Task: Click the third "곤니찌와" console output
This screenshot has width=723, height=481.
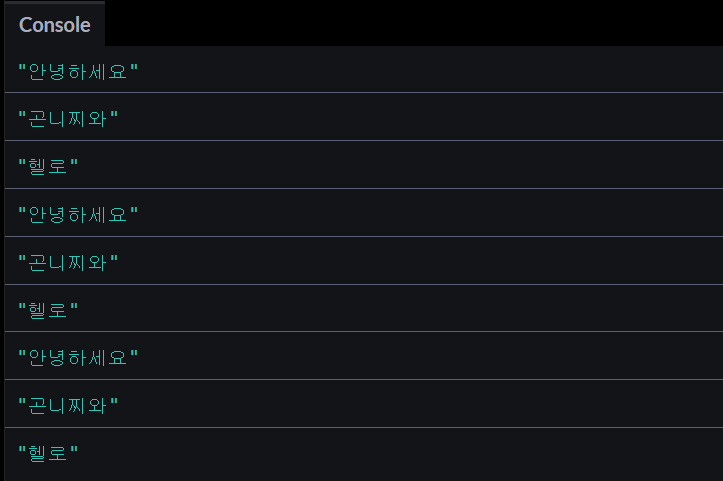Action: pyautogui.click(x=68, y=406)
